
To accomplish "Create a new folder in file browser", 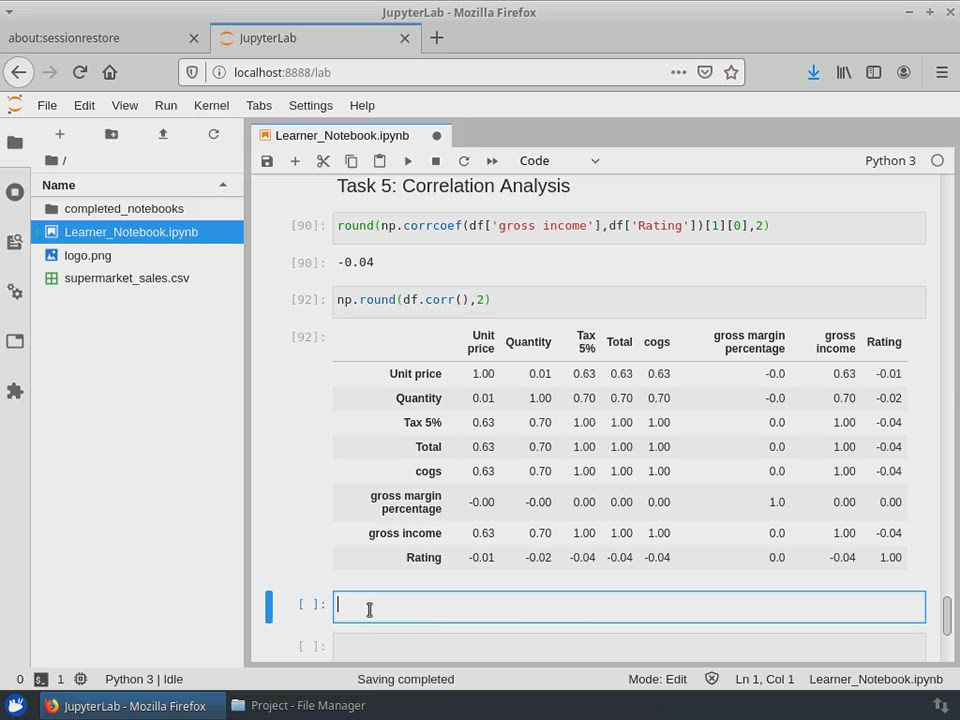I will pos(111,134).
